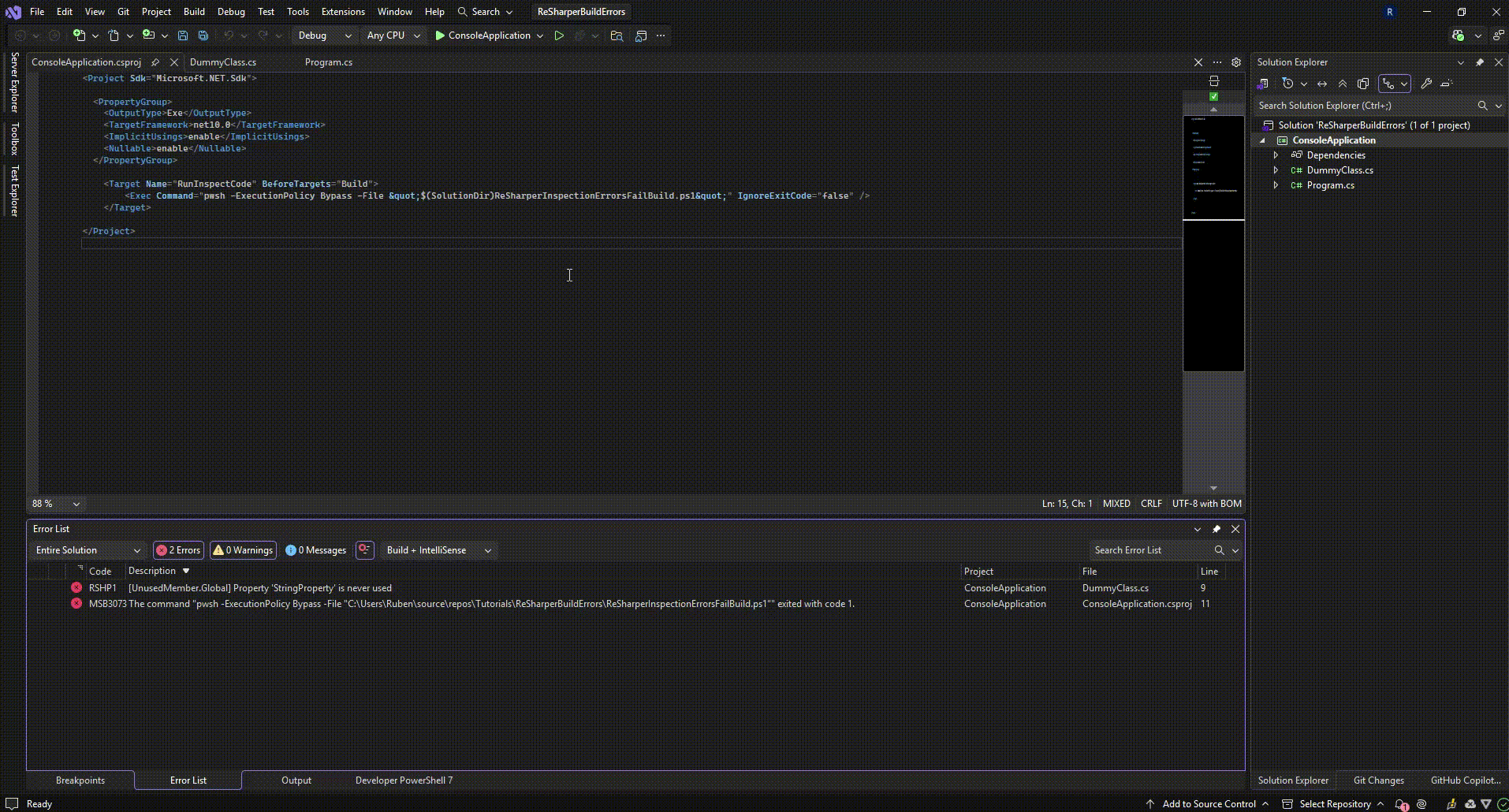Click the editor minimap scrollbar
The width and height of the screenshot is (1509, 812).
pos(1214,244)
